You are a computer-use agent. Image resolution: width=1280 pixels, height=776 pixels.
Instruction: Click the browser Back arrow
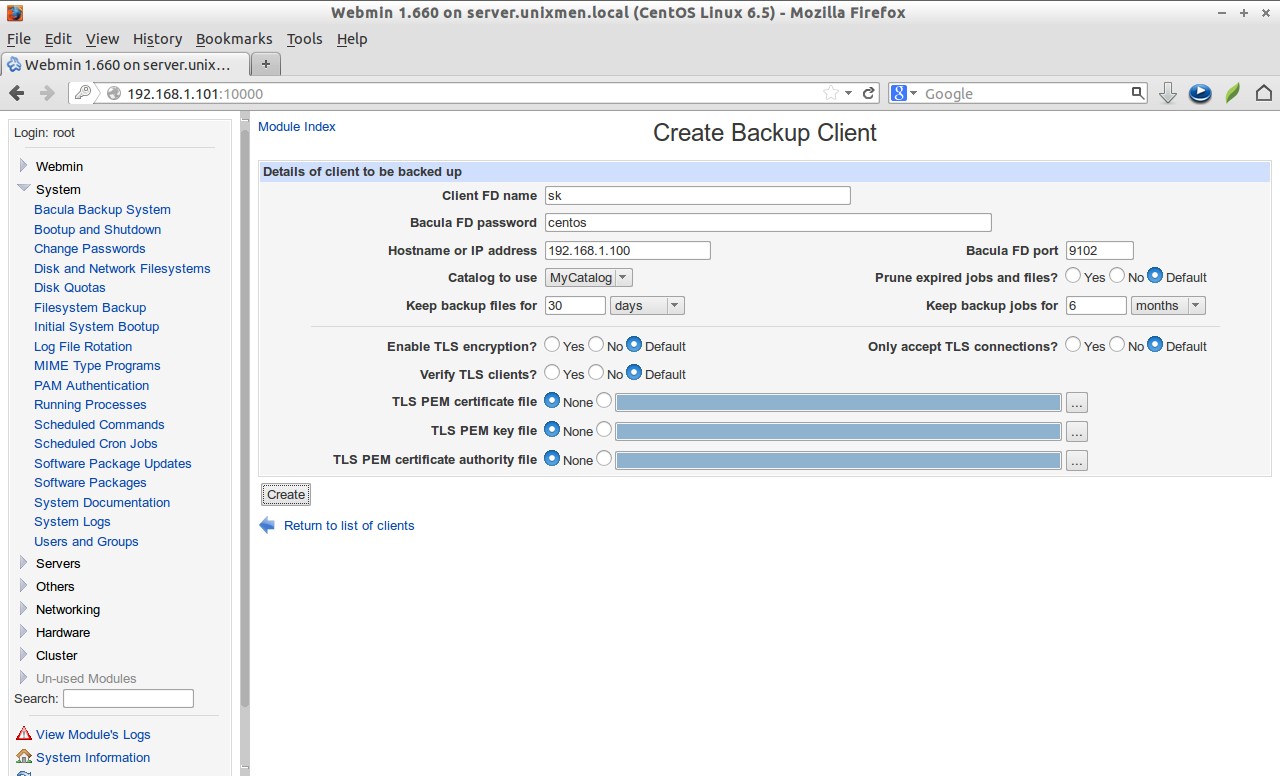(17, 93)
